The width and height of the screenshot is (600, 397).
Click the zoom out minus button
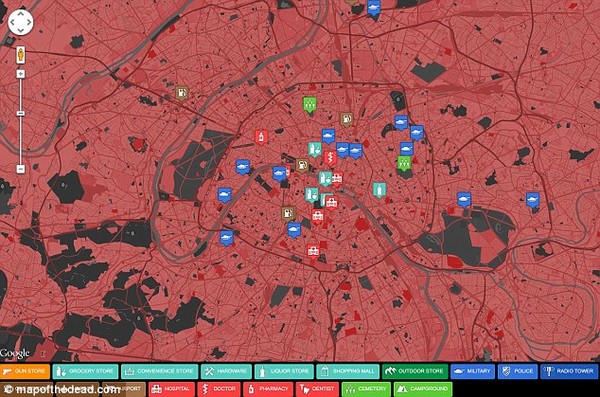click(21, 169)
